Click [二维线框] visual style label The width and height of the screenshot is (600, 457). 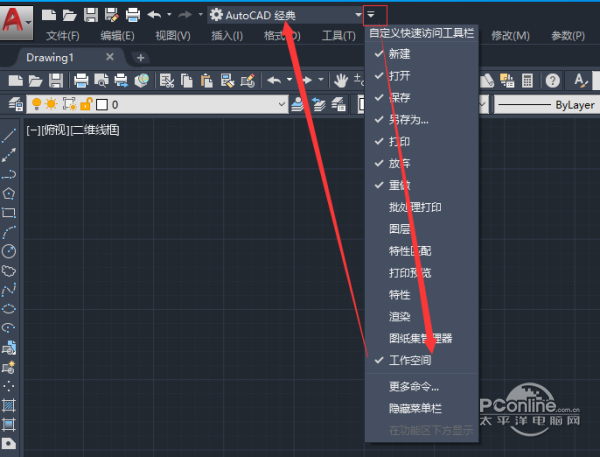tap(95, 131)
